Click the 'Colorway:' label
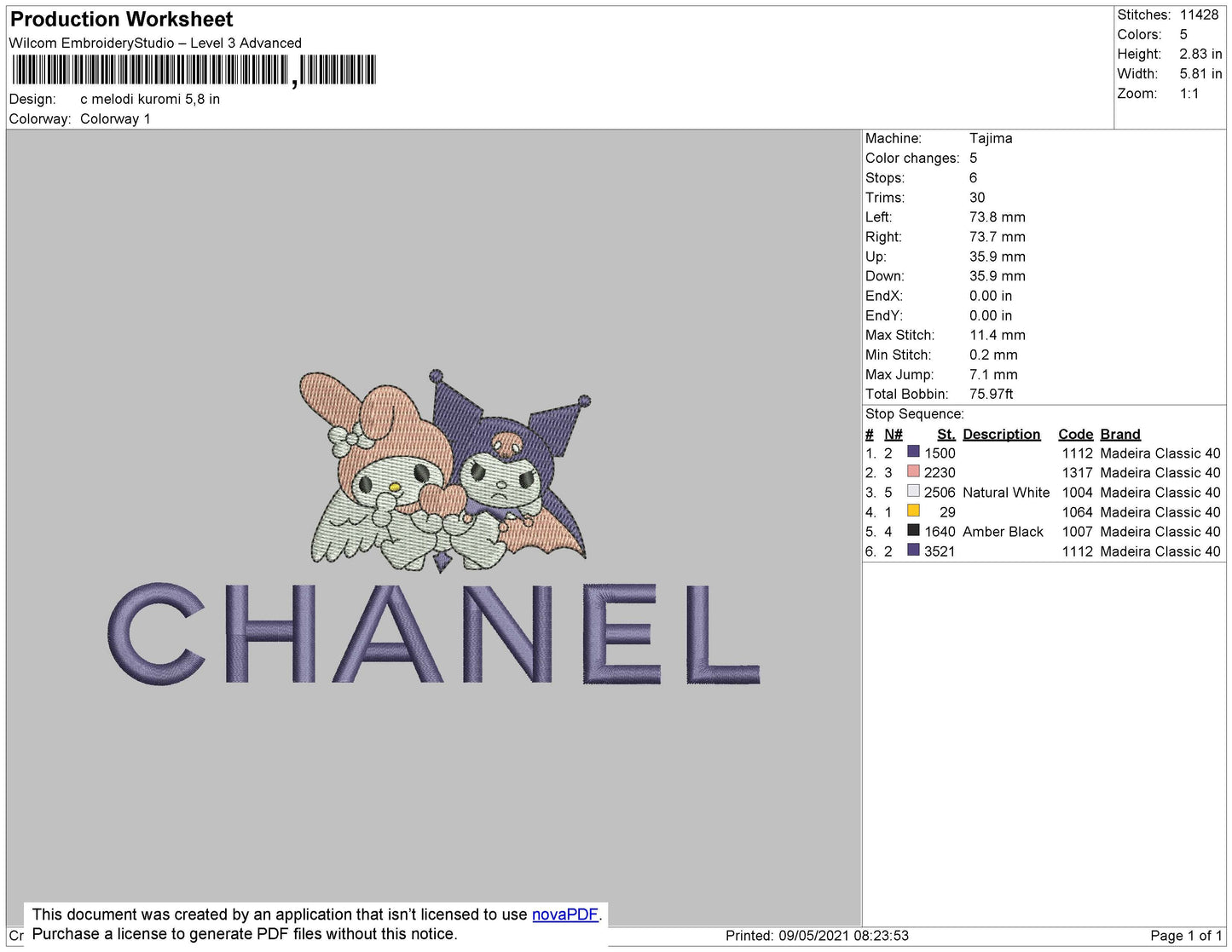Viewport: 1232px width, 952px height. pos(40,119)
